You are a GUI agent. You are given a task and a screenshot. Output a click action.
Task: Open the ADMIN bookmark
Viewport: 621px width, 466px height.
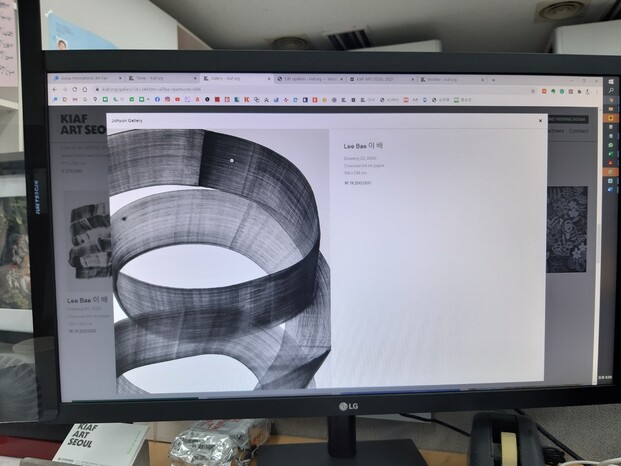coord(389,100)
